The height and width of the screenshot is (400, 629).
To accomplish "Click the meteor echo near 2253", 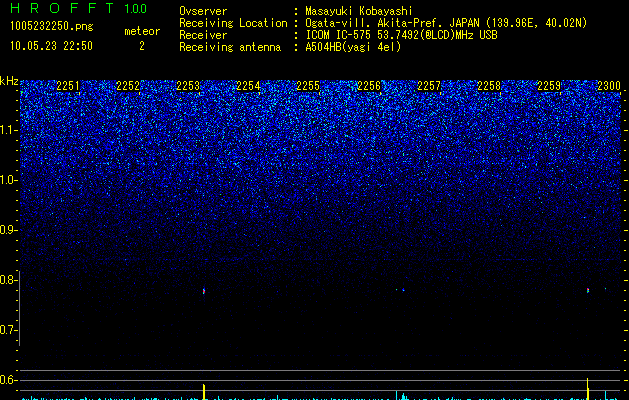I will (x=204, y=291).
